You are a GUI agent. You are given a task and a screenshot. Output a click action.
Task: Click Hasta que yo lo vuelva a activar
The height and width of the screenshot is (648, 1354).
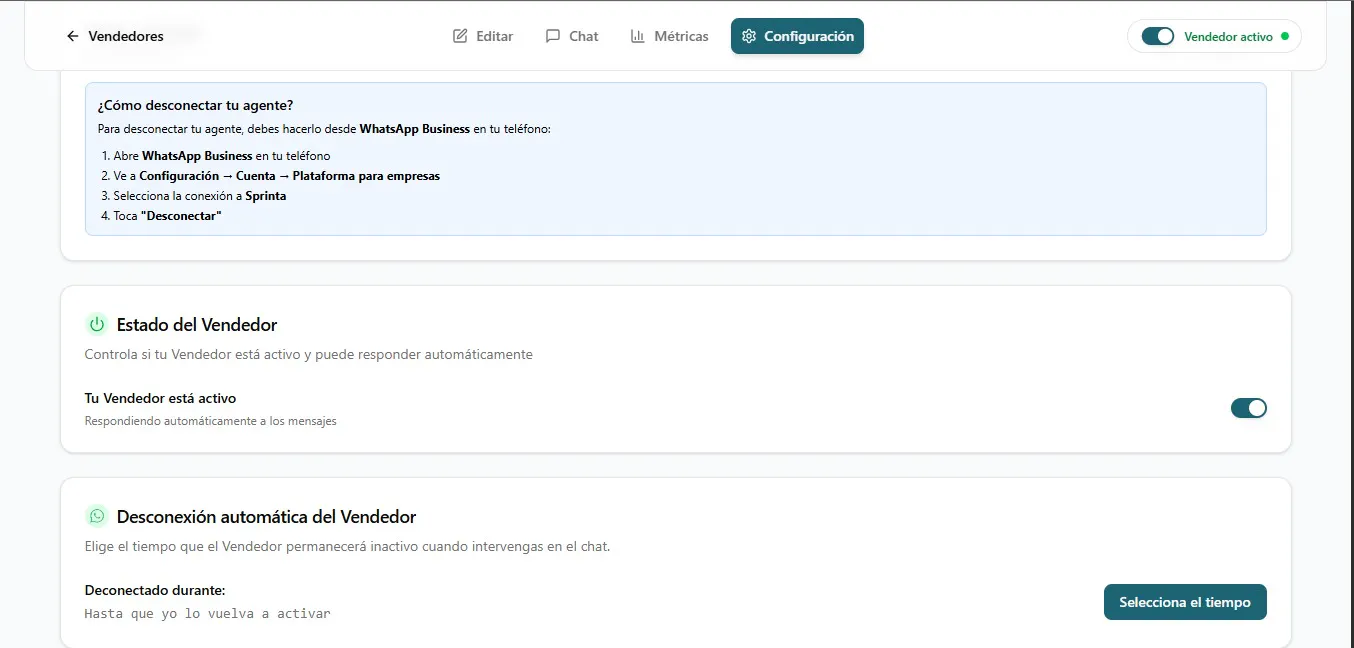(x=207, y=613)
